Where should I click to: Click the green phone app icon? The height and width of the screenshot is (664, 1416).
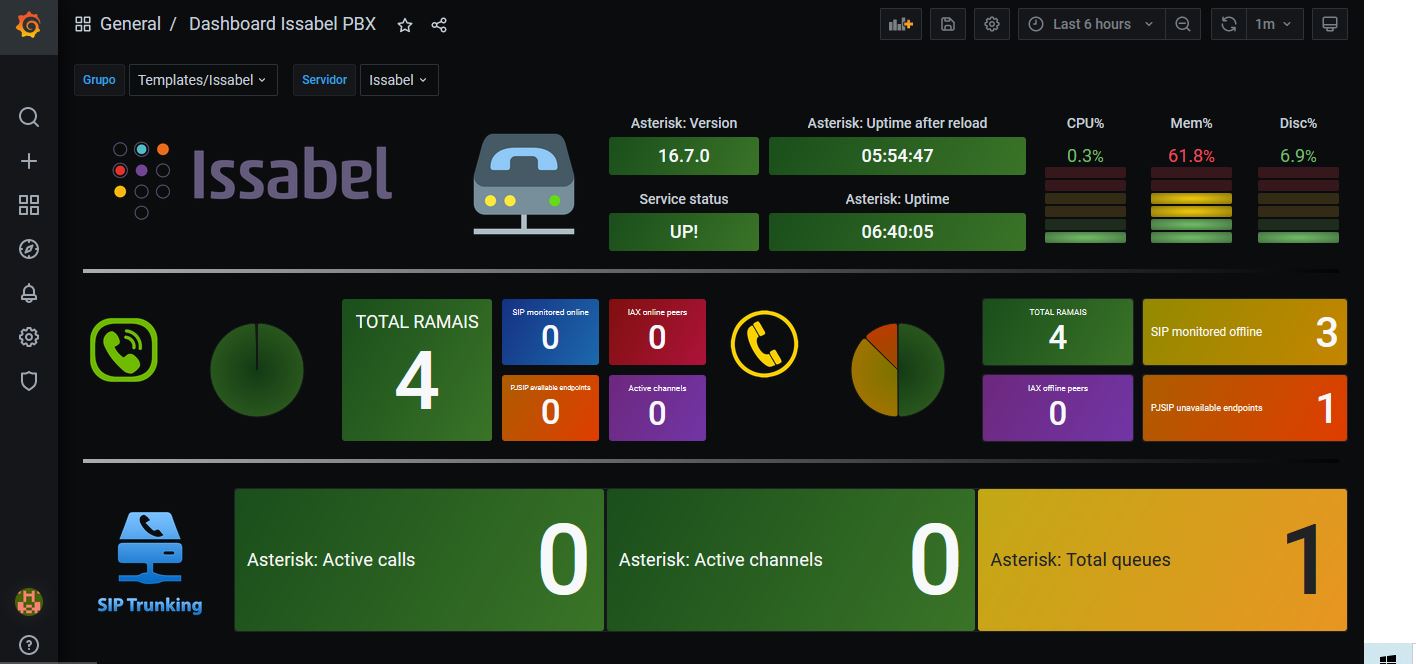point(124,349)
